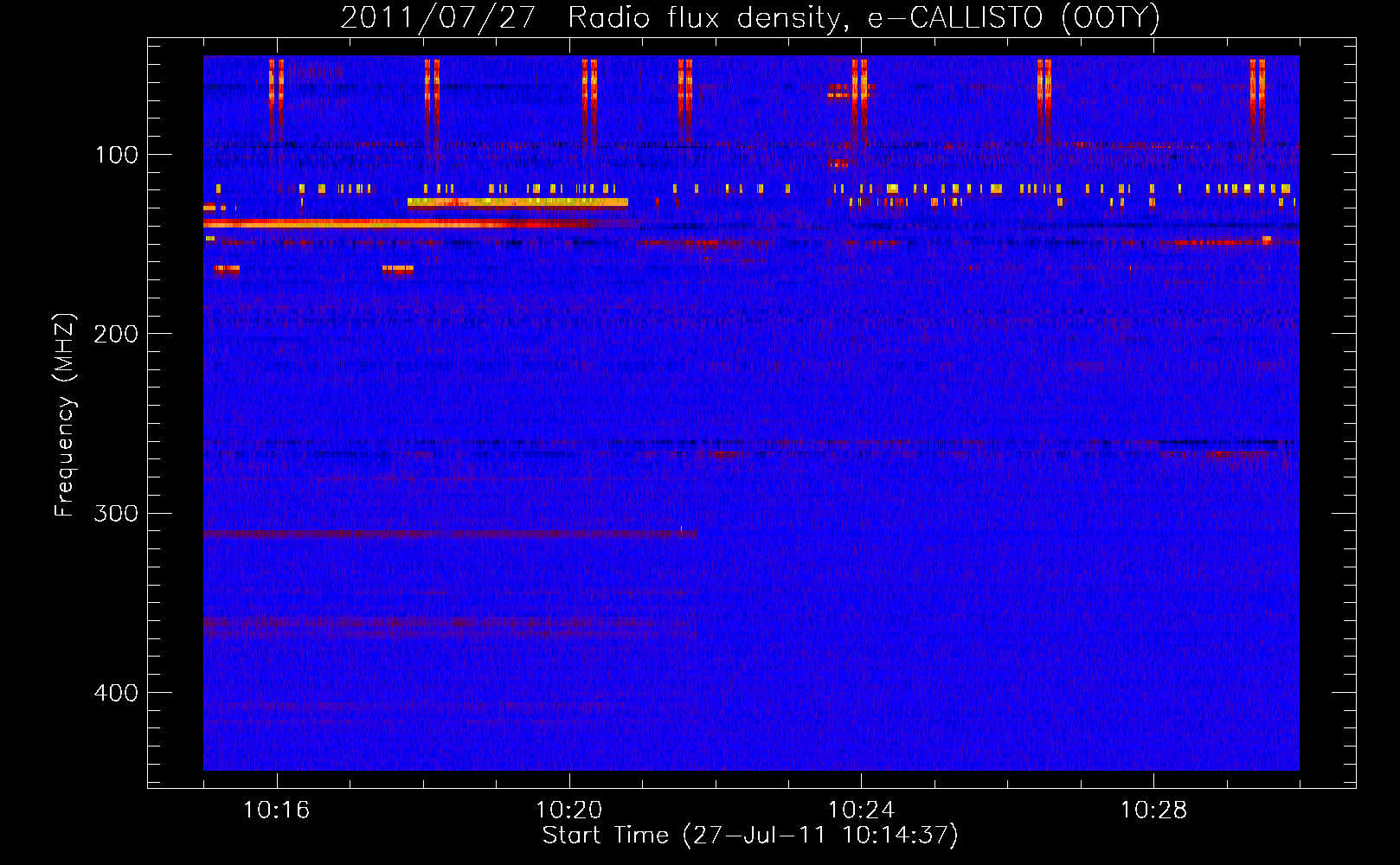The height and width of the screenshot is (865, 1400).
Task: Select the 'Frequency (MHZ)' y-axis label
Action: click(x=64, y=415)
